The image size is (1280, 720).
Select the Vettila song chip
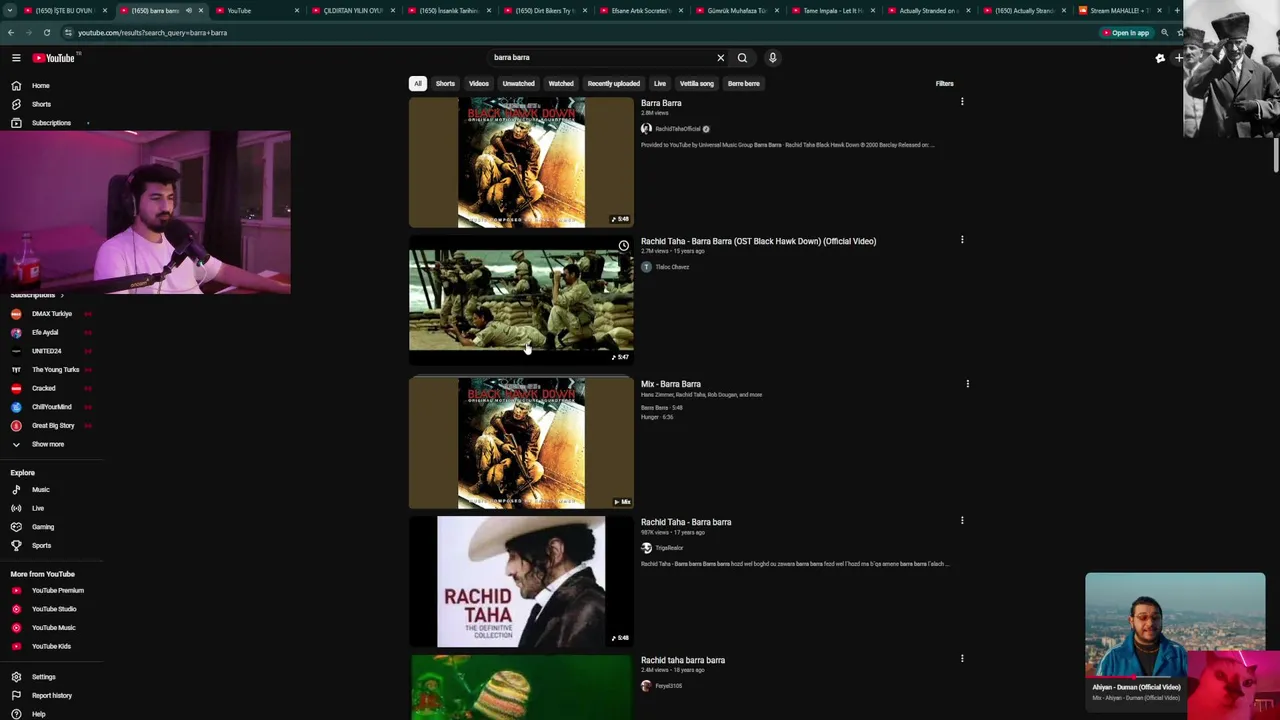[x=697, y=84]
